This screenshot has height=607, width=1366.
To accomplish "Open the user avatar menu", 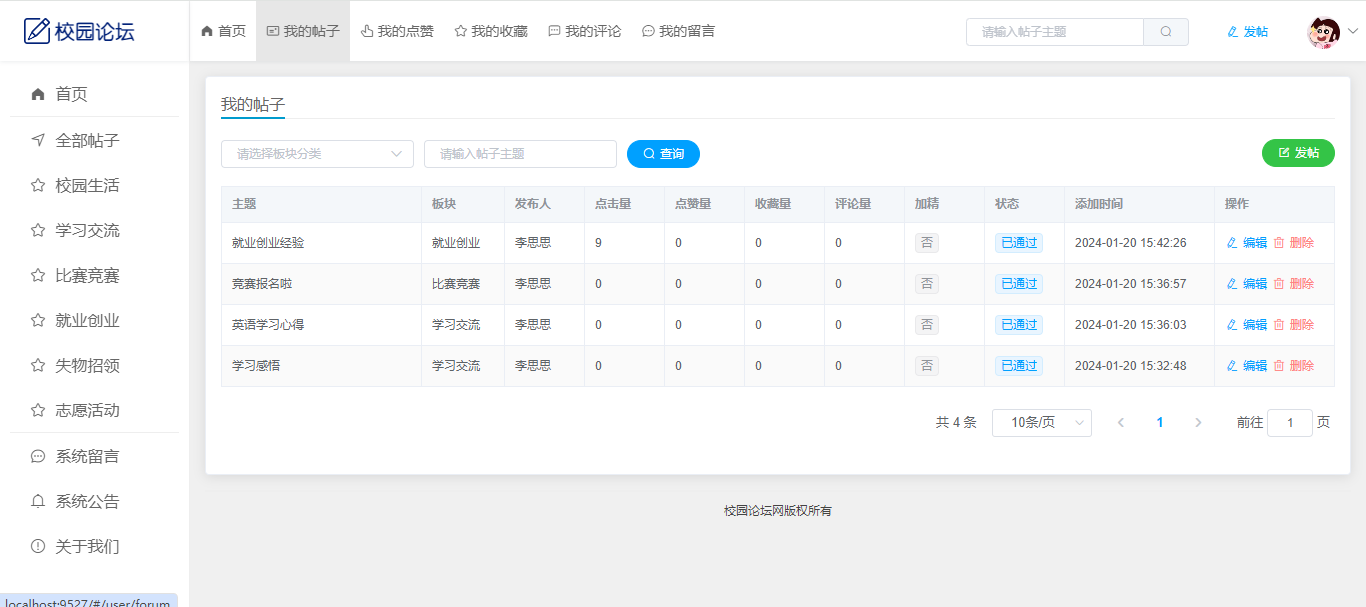I will tap(1323, 32).
